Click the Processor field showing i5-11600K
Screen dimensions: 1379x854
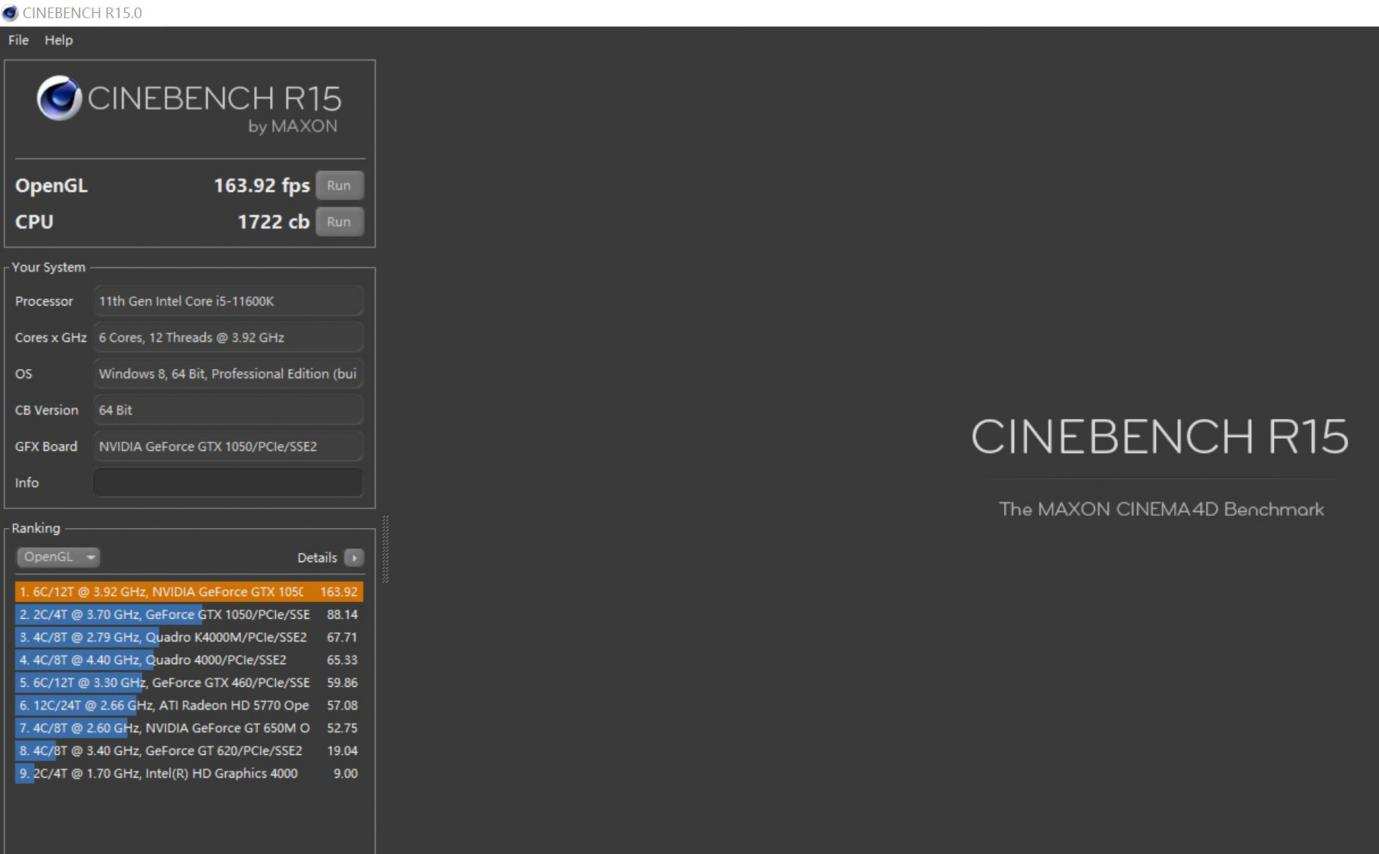coord(228,301)
